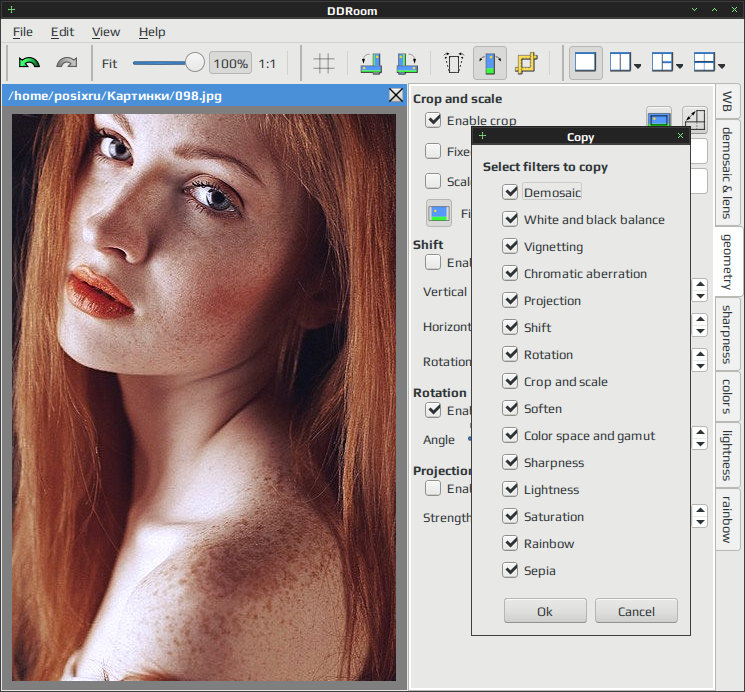Viewport: 745px width, 692px height.
Task: Adjust the projection Strength spinner arrows
Action: pyautogui.click(x=700, y=516)
